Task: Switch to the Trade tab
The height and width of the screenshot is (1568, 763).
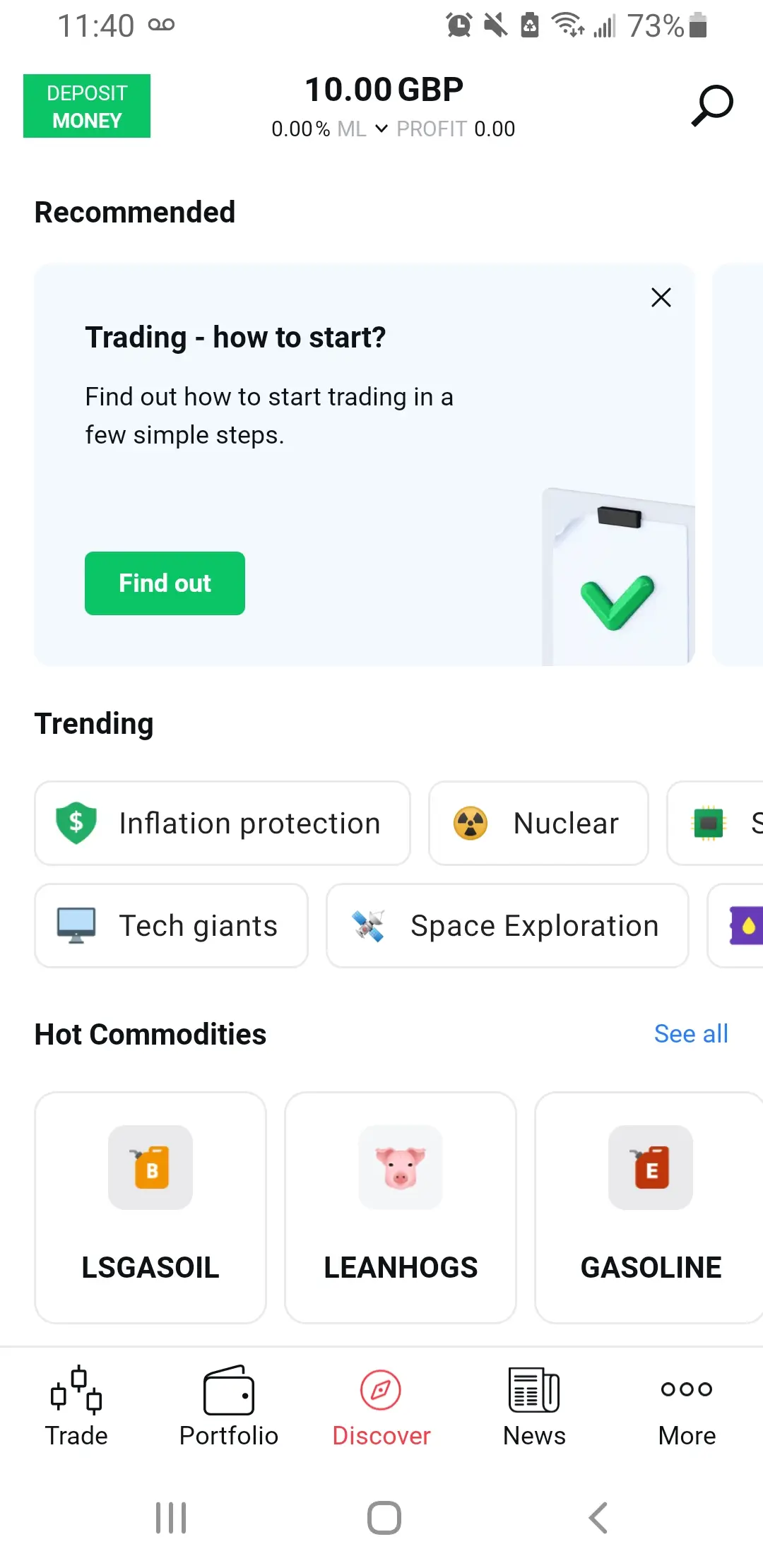Action: pyautogui.click(x=76, y=1406)
